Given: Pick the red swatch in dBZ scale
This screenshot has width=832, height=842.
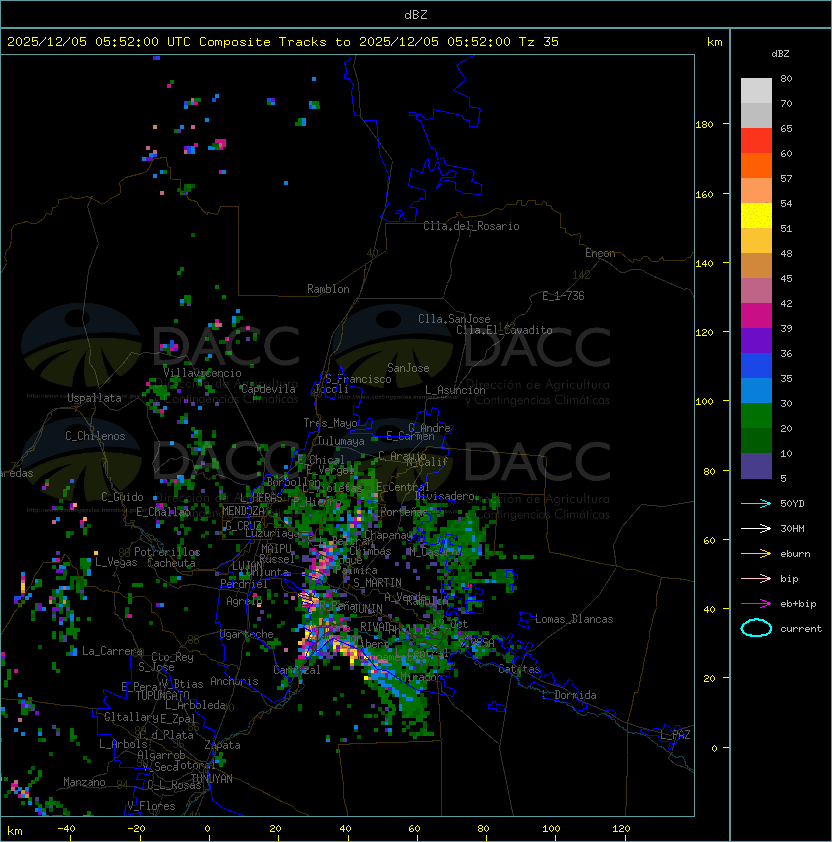Looking at the screenshot, I should (756, 141).
